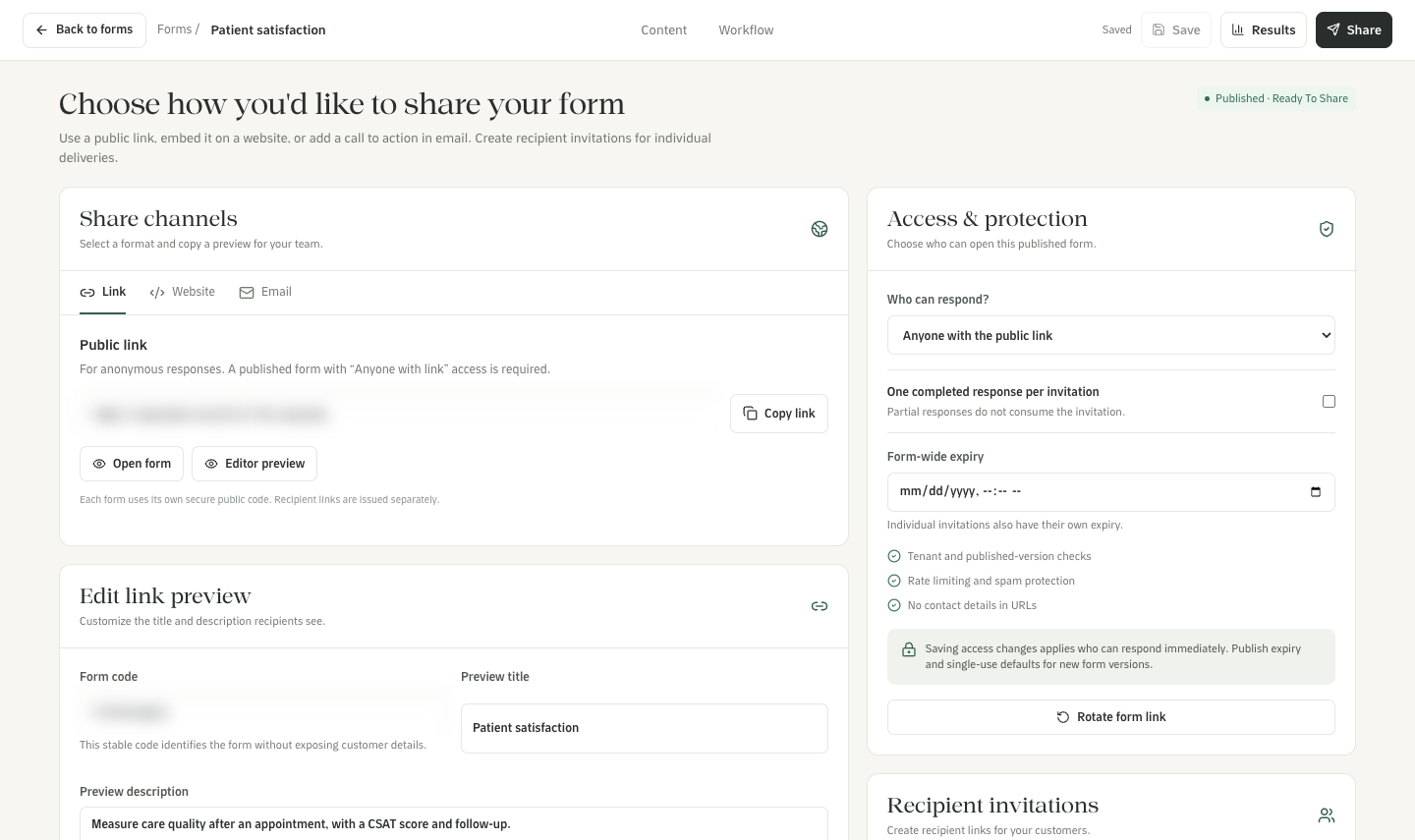Image resolution: width=1415 pixels, height=840 pixels.
Task: Click the lock icon in the access notice
Action: click(909, 649)
